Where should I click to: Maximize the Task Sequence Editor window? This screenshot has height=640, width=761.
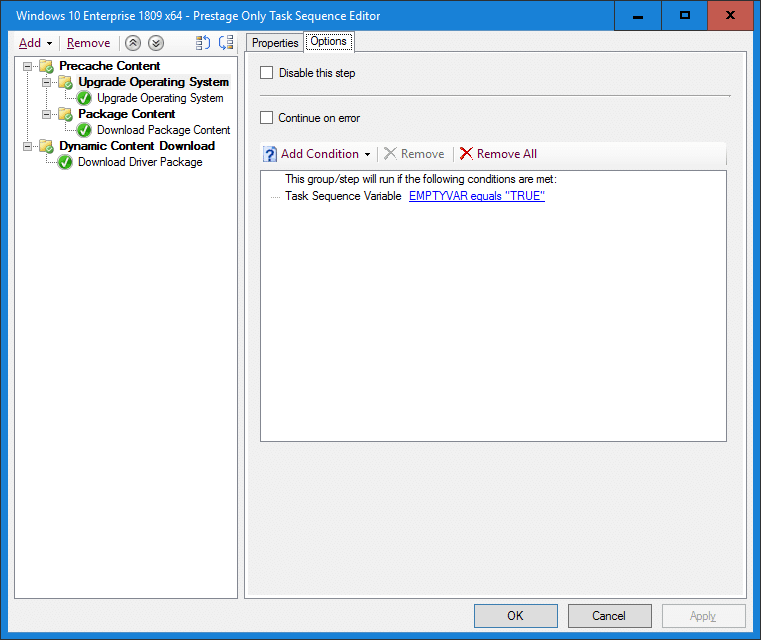[684, 16]
